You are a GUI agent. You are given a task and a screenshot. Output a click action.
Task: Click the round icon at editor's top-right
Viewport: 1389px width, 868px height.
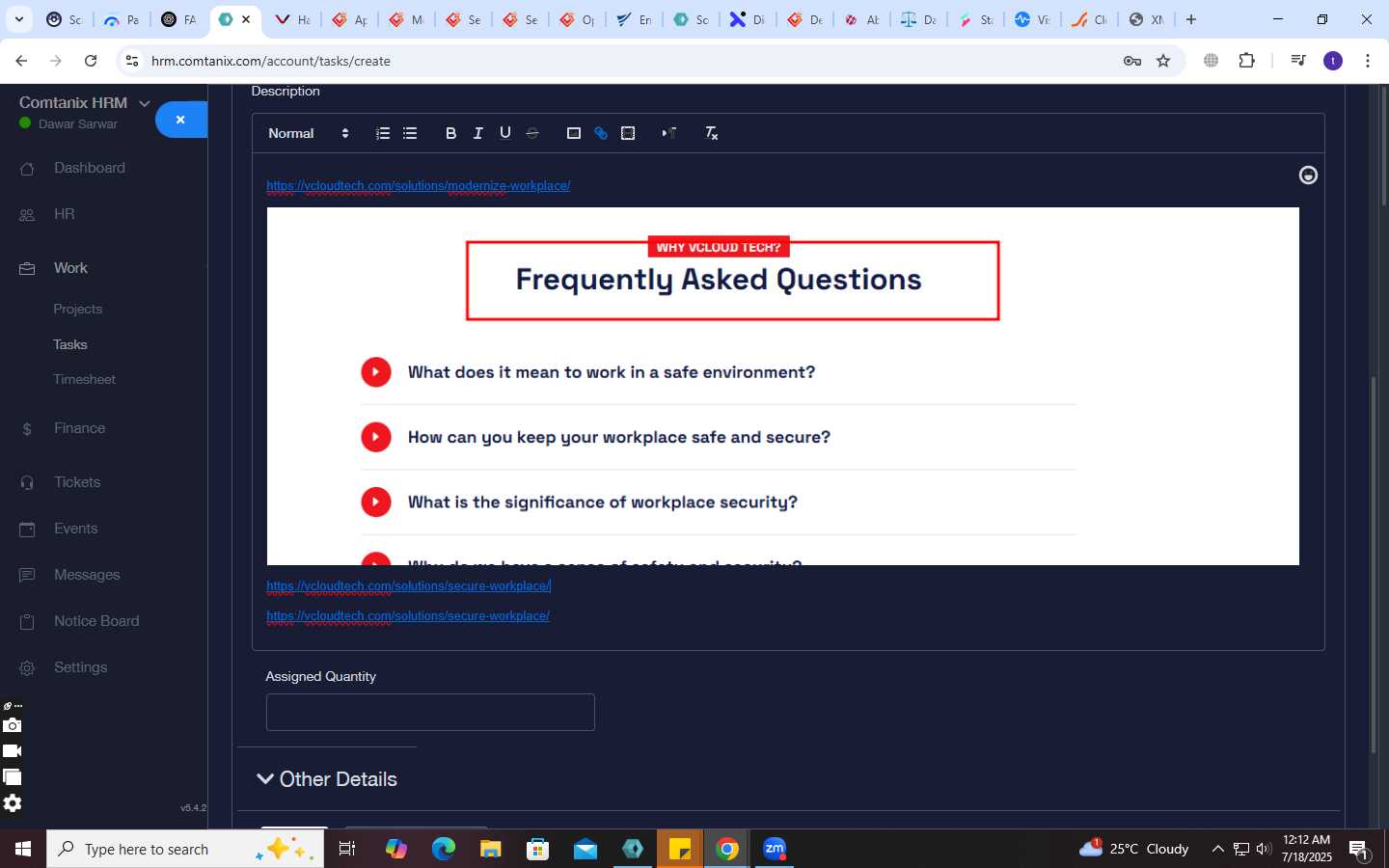[1308, 175]
